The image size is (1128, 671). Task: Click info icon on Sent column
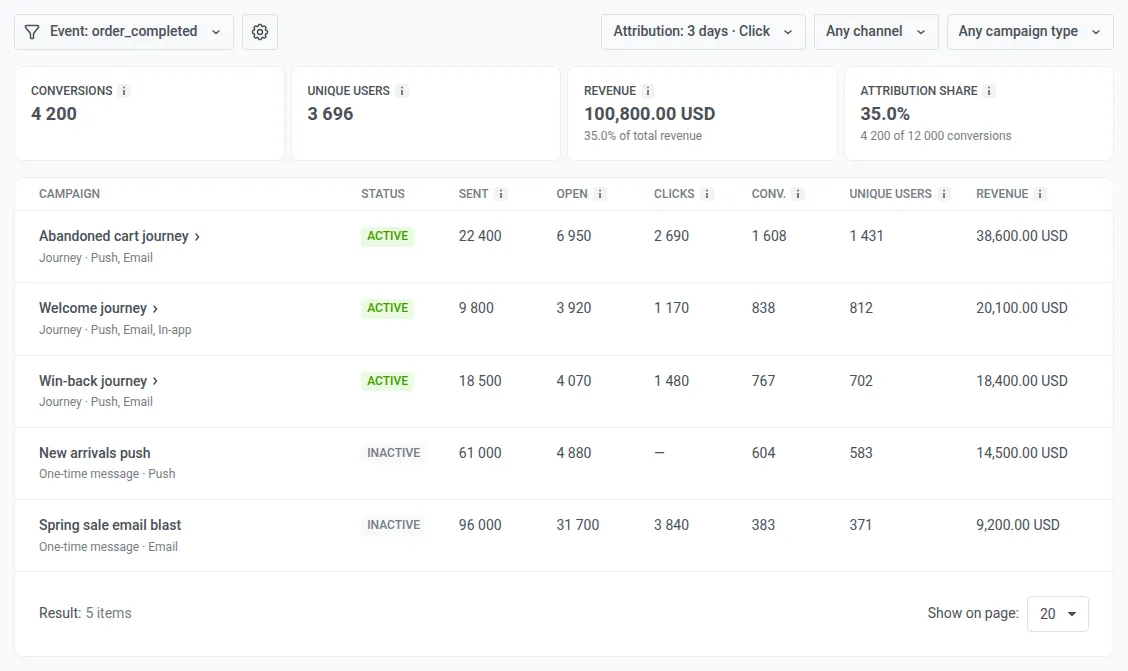click(501, 193)
